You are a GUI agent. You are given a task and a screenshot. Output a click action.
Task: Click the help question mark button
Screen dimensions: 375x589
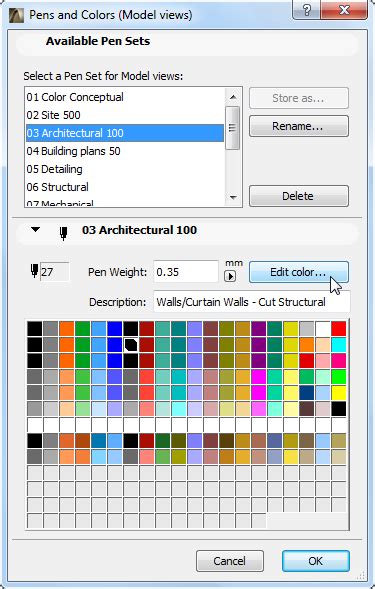pyautogui.click(x=306, y=10)
